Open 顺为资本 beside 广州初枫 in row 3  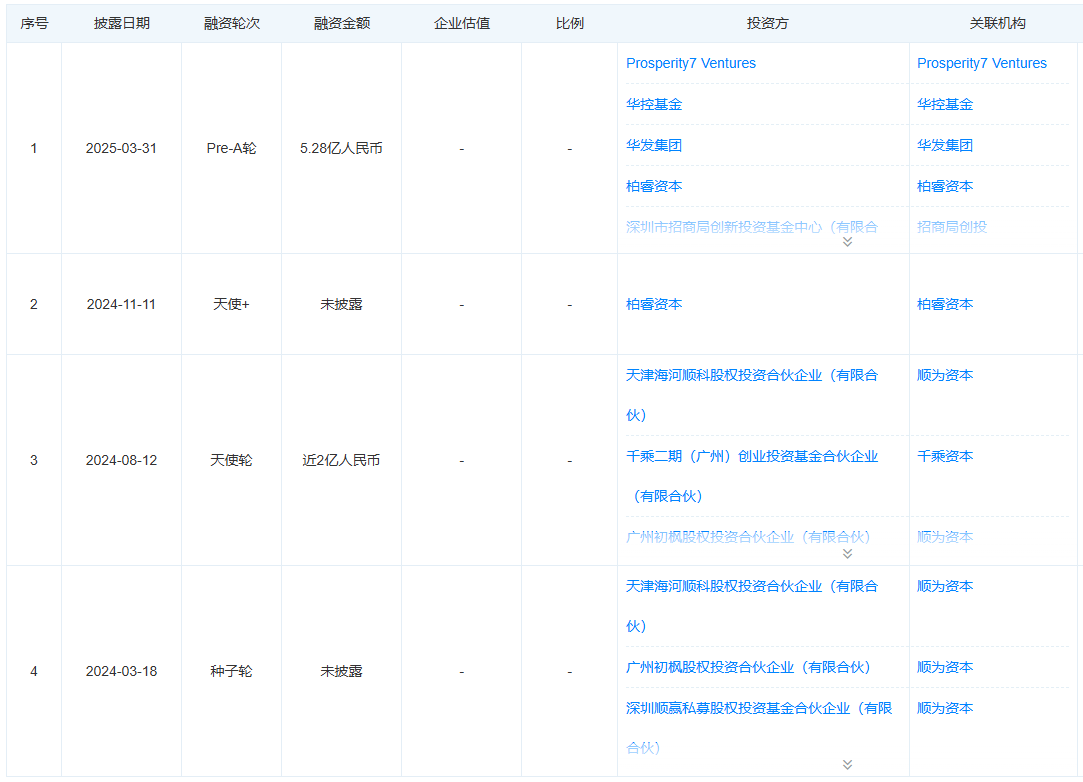[x=945, y=537]
